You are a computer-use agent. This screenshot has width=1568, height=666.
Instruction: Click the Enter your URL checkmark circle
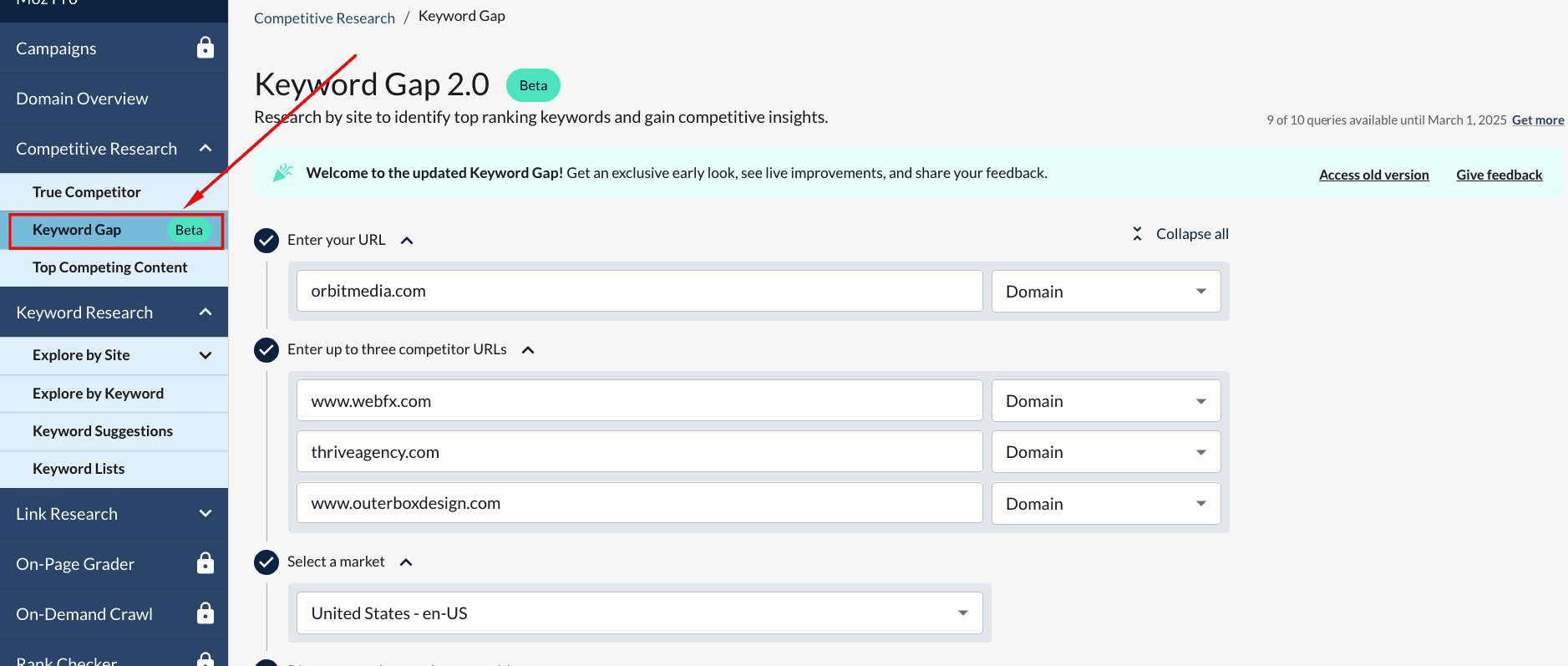coord(266,241)
